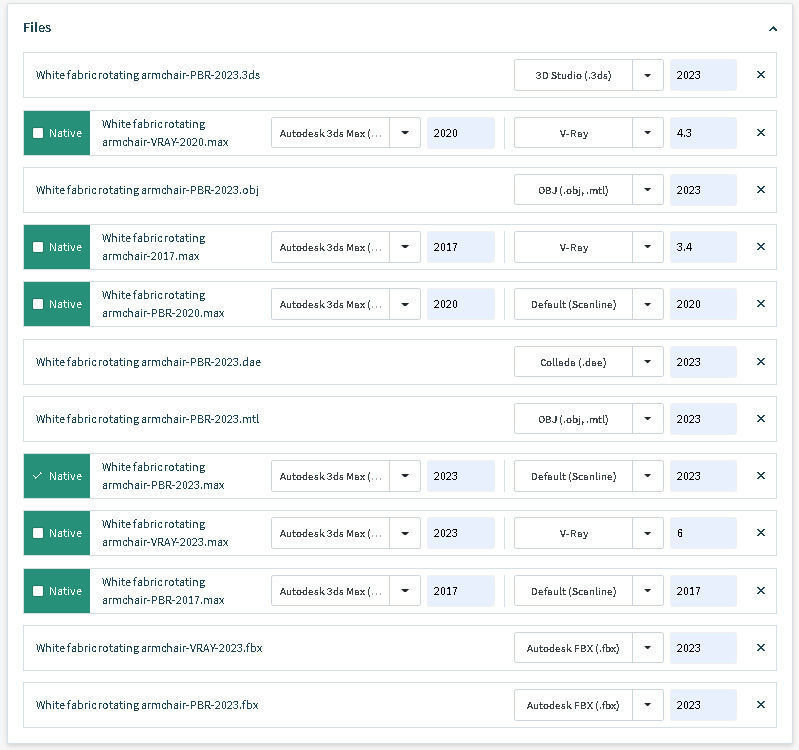
Task: Click the V-Ray version field showing 4.3
Action: tap(703, 133)
